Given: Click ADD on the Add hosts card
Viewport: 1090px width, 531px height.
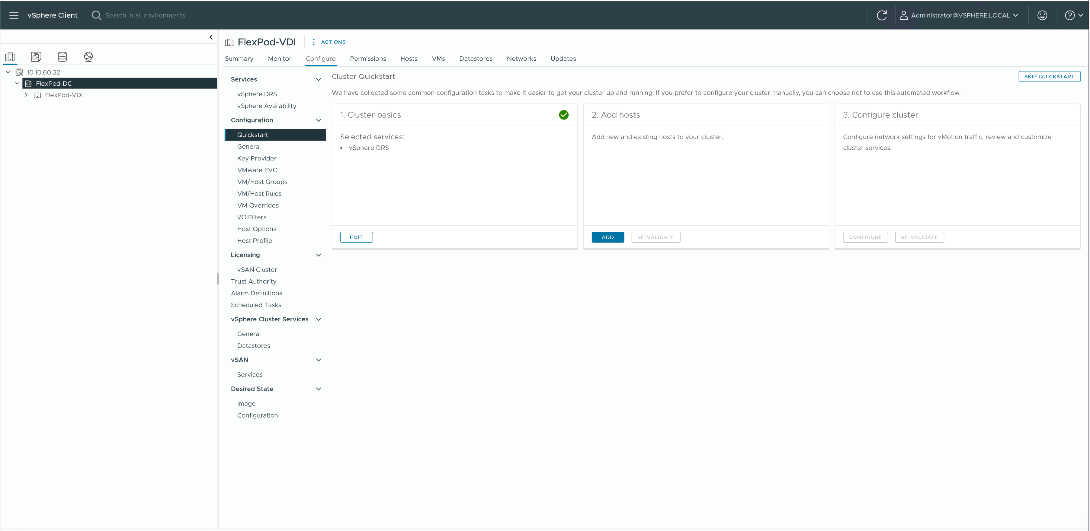Looking at the screenshot, I should point(608,237).
